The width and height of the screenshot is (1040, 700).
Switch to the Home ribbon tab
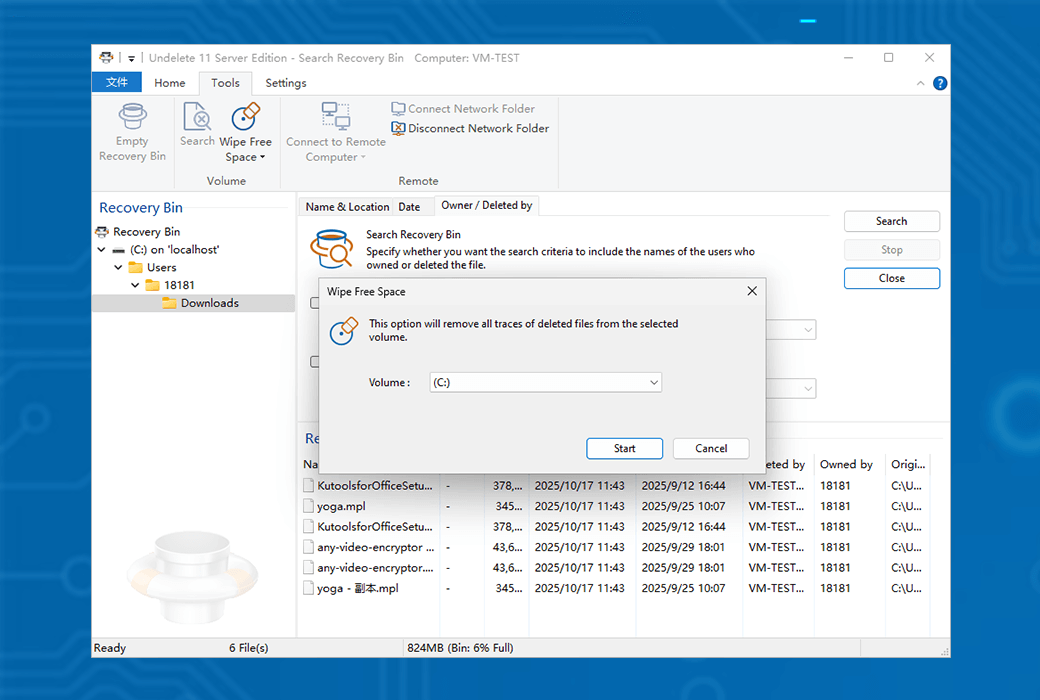169,83
